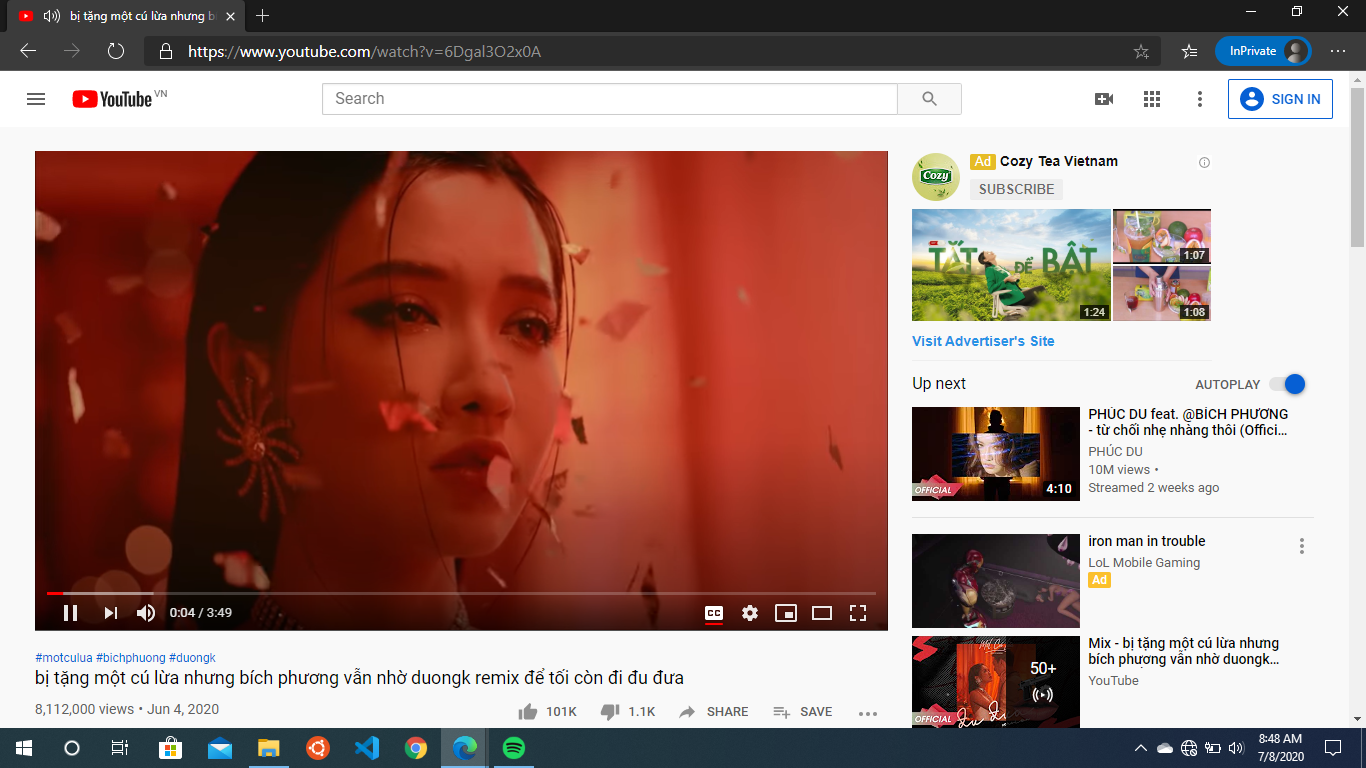This screenshot has width=1366, height=768.
Task: Open ad info icon beside Cozy Tea
Action: [1204, 162]
